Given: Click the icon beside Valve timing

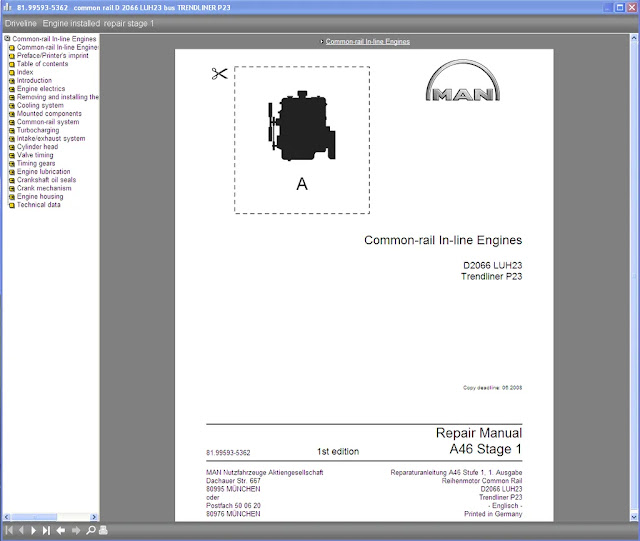Looking at the screenshot, I should tap(12, 156).
